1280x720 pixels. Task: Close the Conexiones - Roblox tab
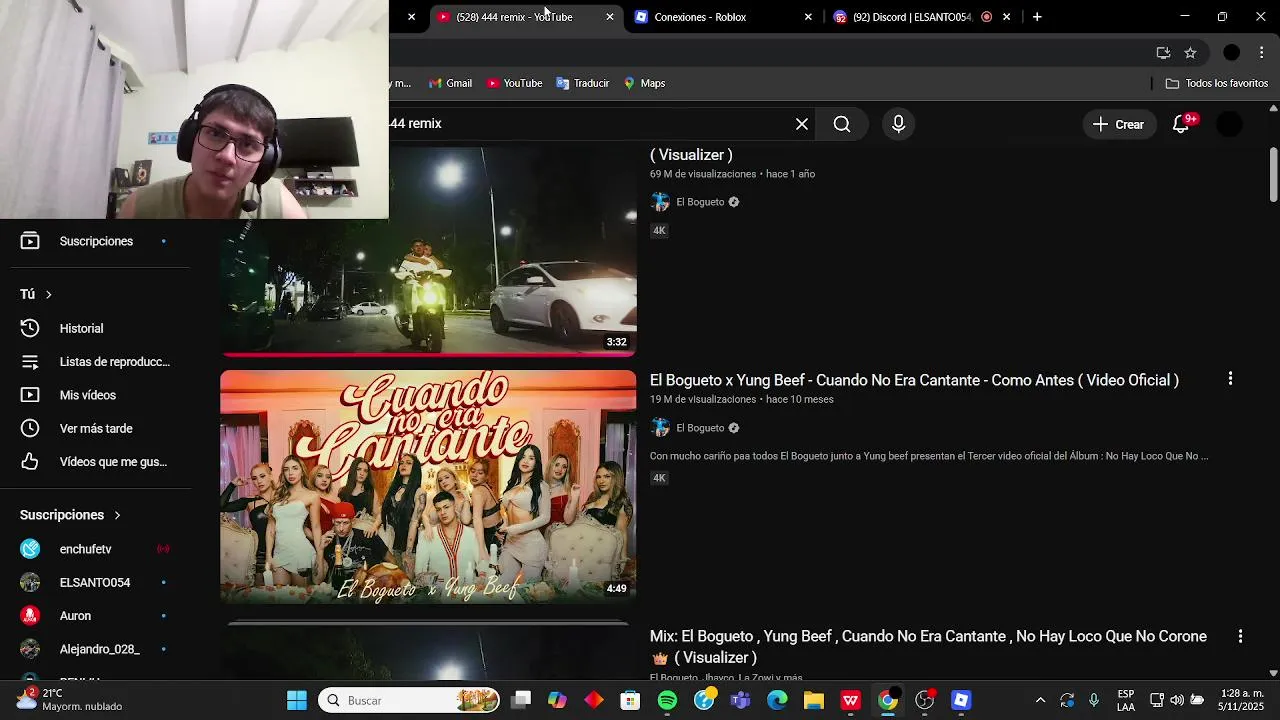808,17
